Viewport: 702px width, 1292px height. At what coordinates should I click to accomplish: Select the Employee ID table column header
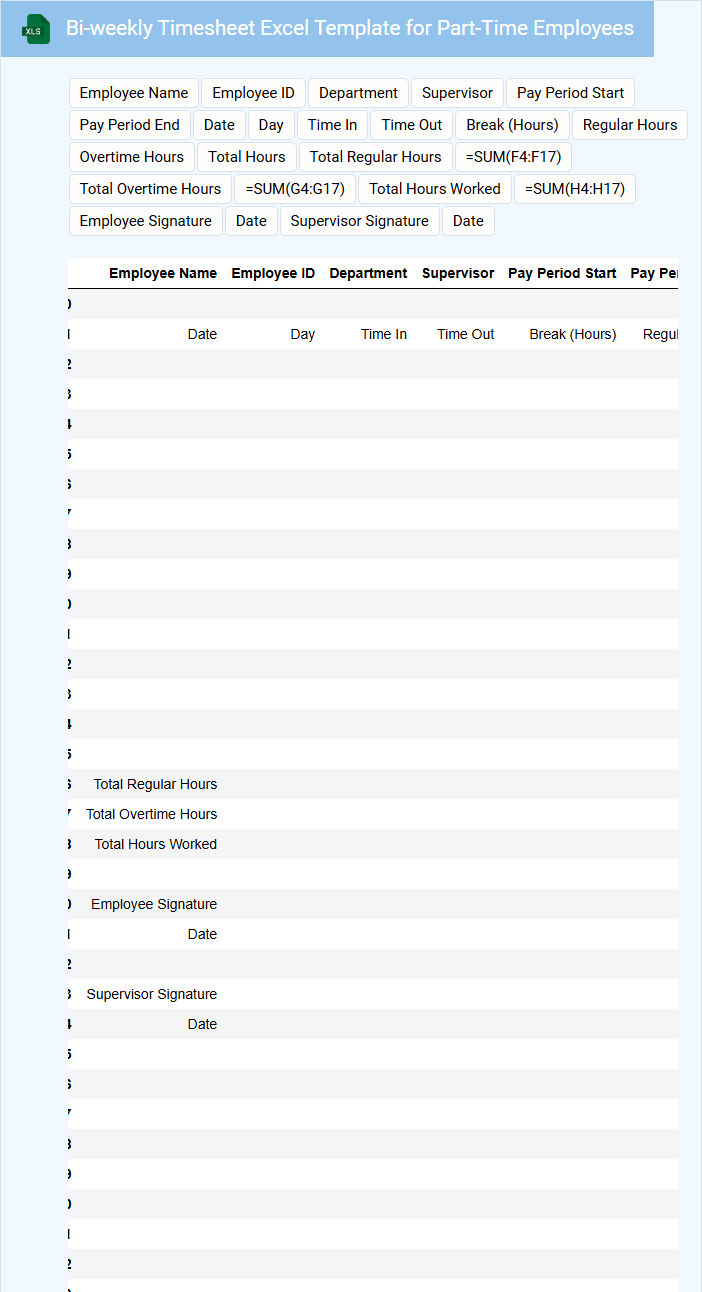[273, 273]
